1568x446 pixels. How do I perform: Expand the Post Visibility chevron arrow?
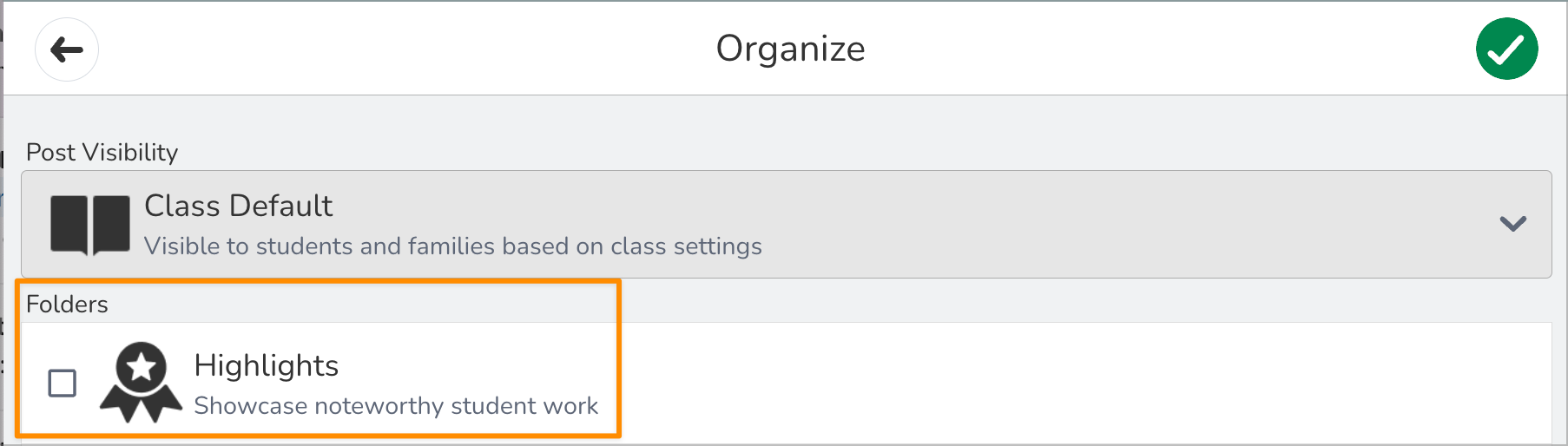[1512, 224]
